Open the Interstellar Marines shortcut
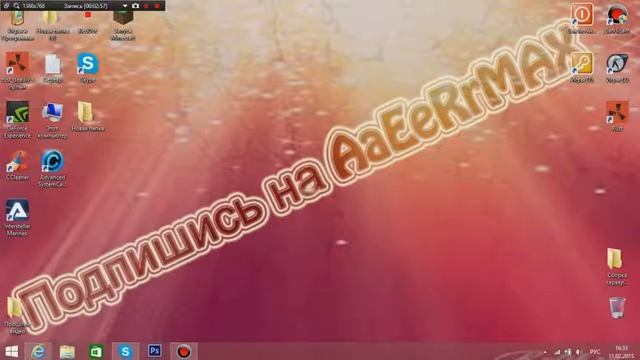640x360 pixels. click(x=17, y=217)
